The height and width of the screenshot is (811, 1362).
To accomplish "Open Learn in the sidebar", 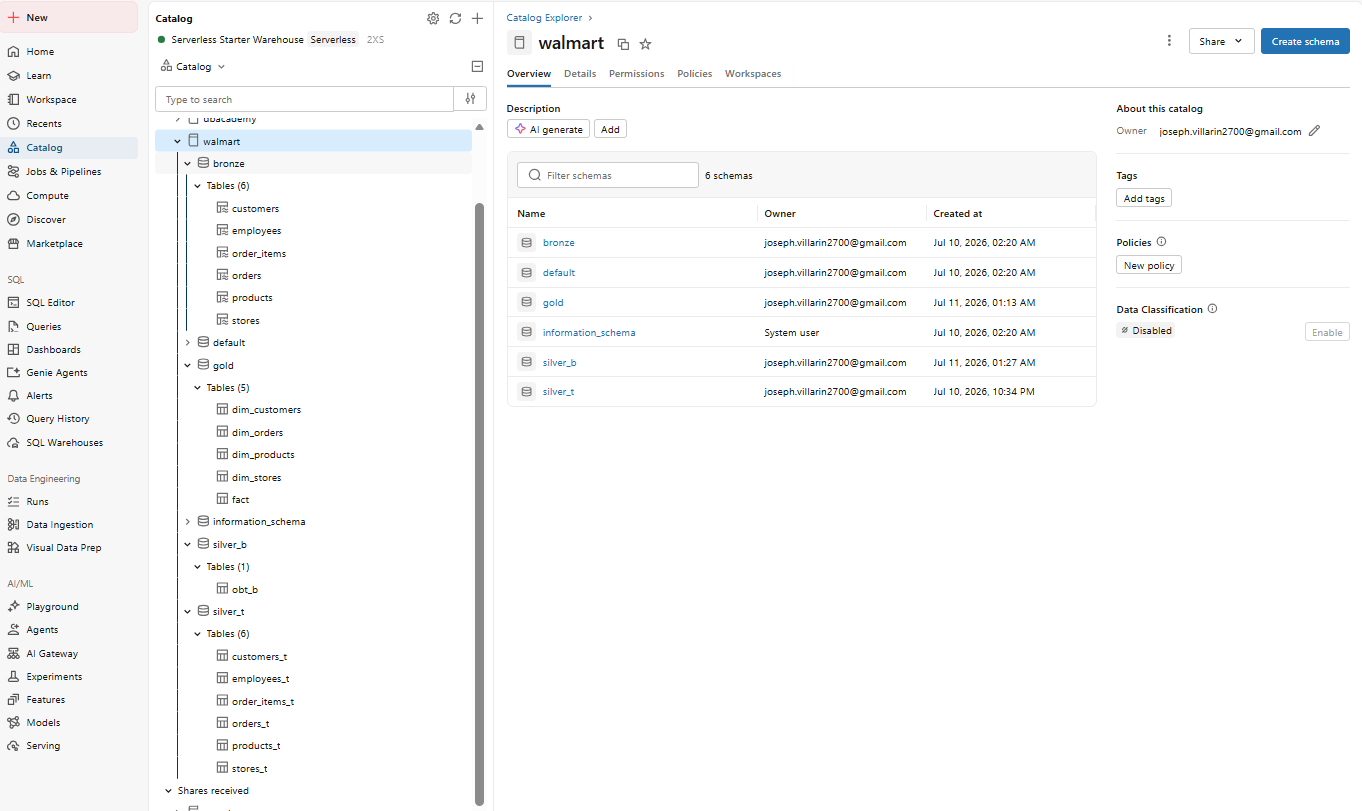I will (x=39, y=76).
